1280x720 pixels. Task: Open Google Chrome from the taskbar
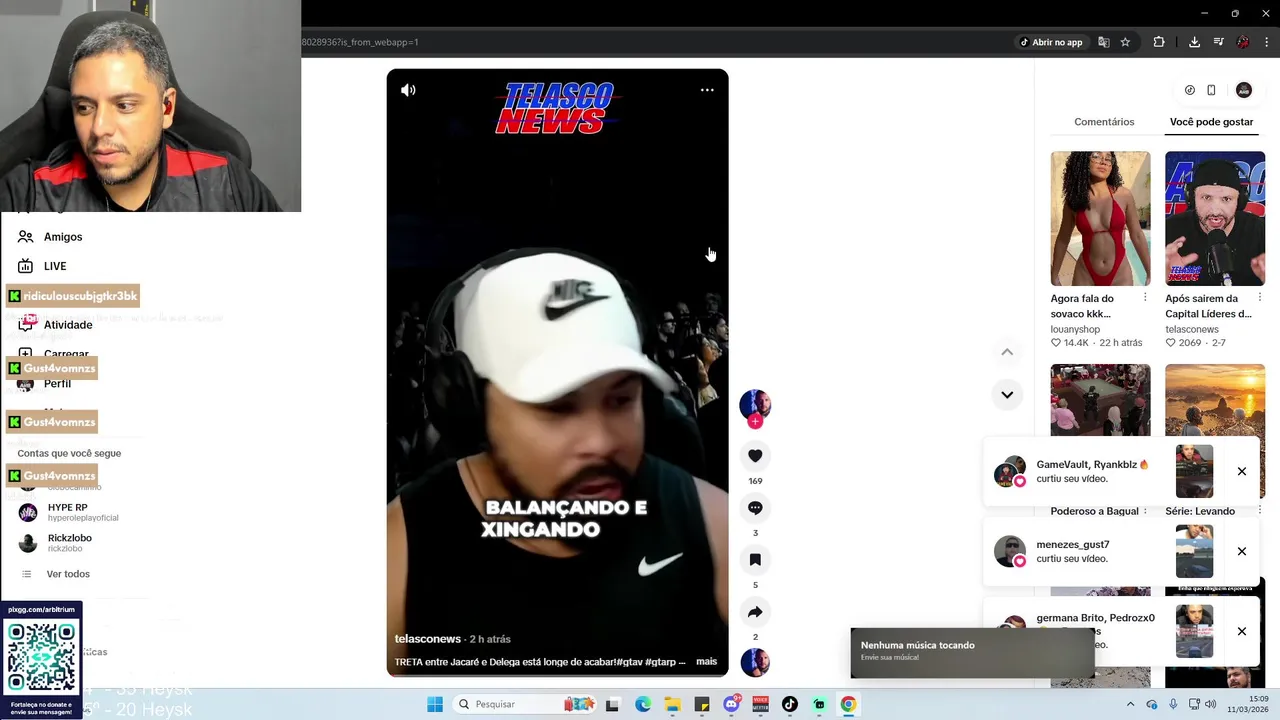pyautogui.click(x=848, y=704)
